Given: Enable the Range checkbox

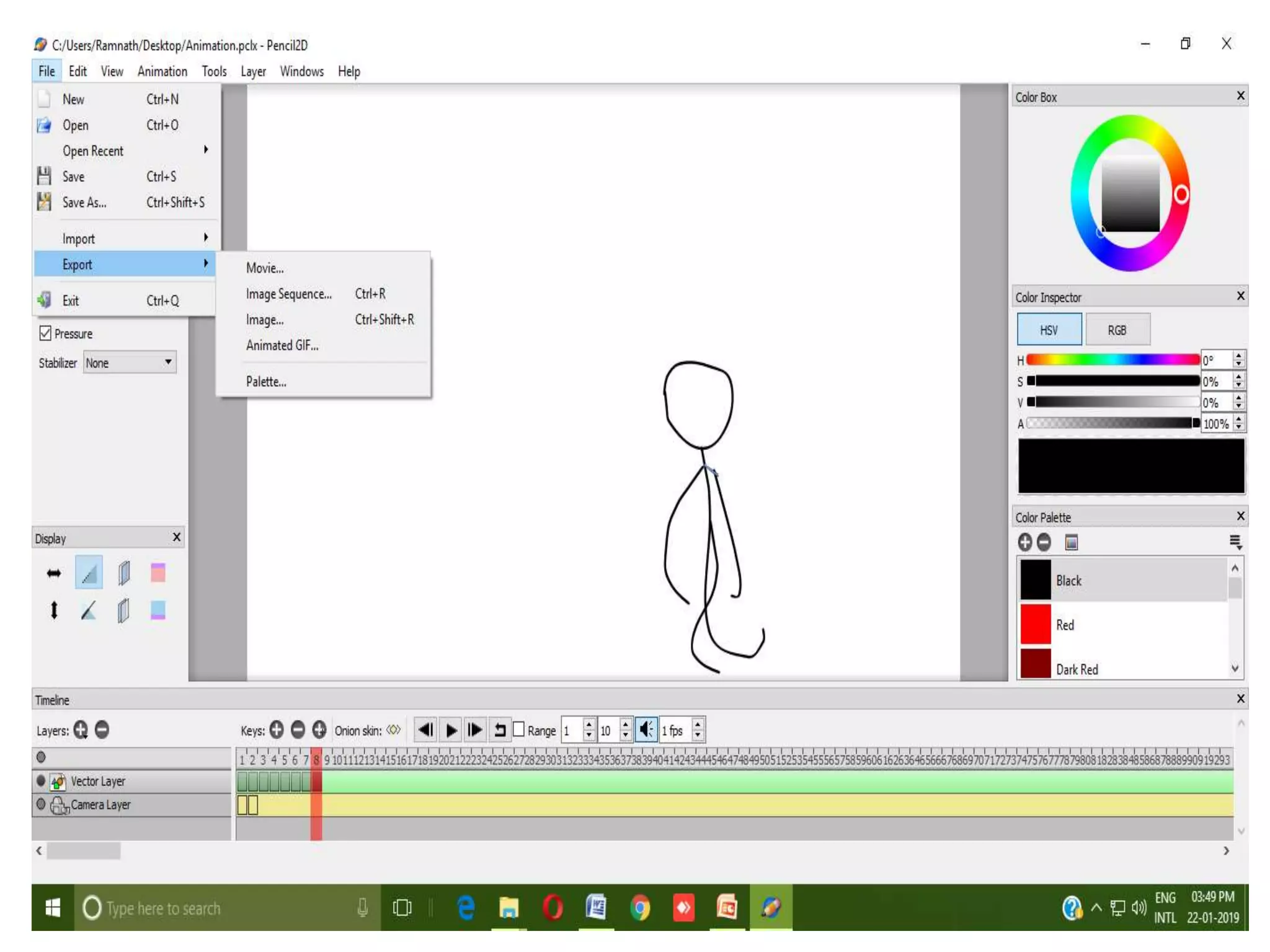Looking at the screenshot, I should click(x=518, y=729).
